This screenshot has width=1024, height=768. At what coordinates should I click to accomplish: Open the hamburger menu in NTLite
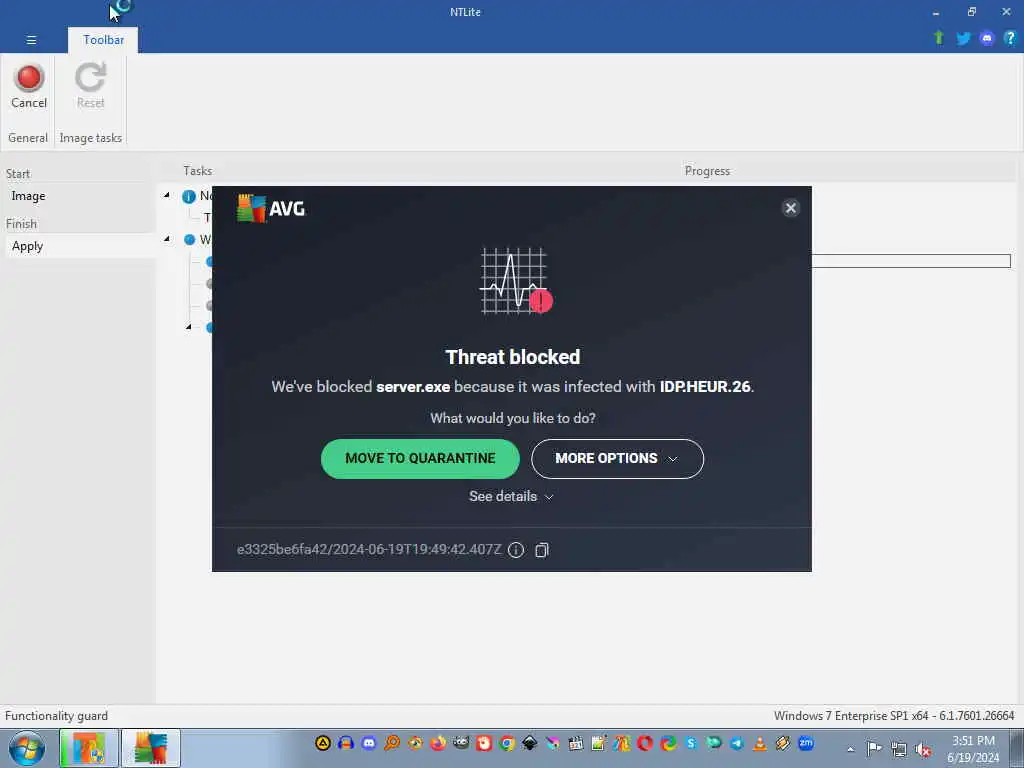[x=31, y=40]
